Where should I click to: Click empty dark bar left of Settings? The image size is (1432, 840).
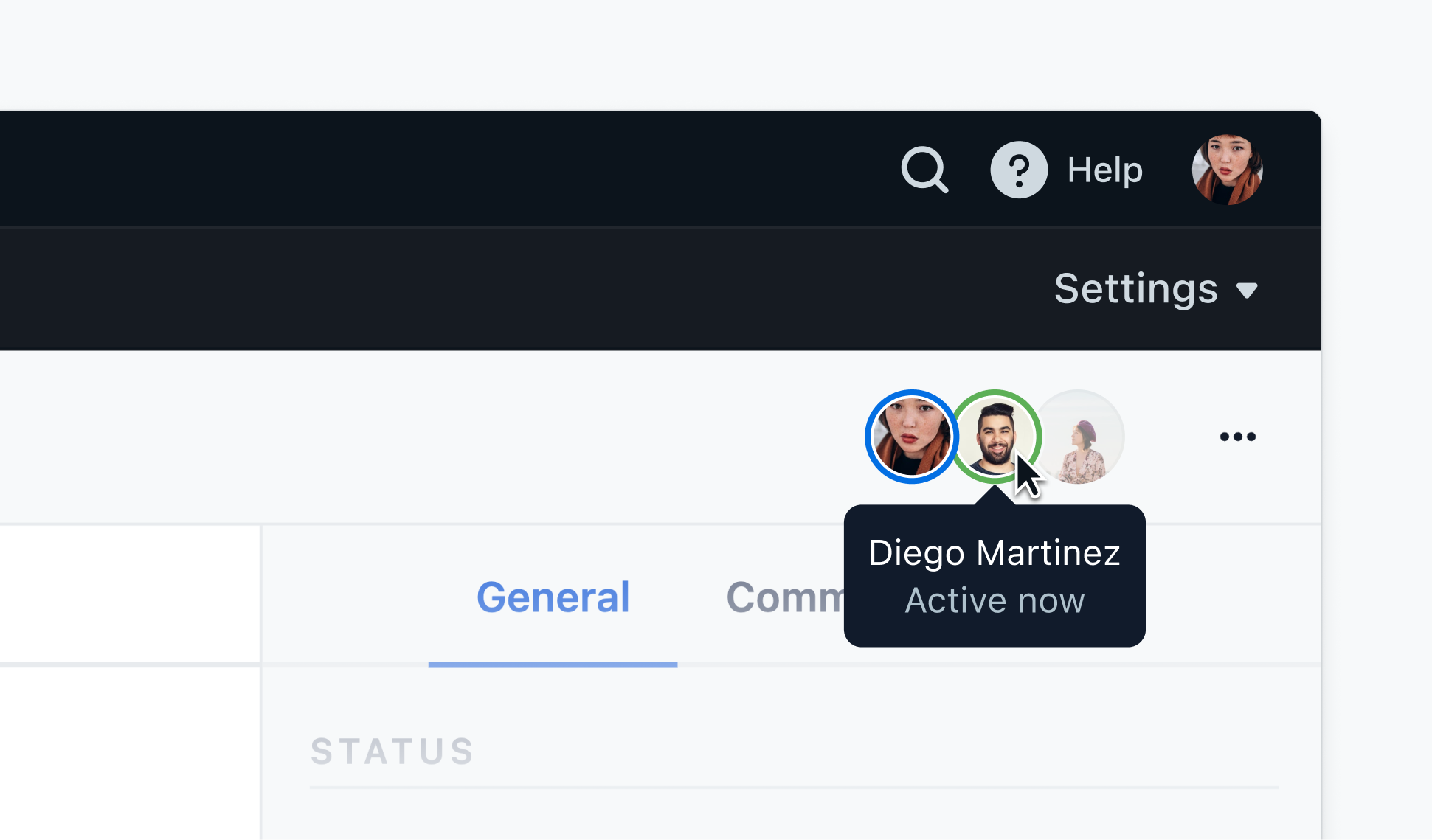click(x=516, y=288)
